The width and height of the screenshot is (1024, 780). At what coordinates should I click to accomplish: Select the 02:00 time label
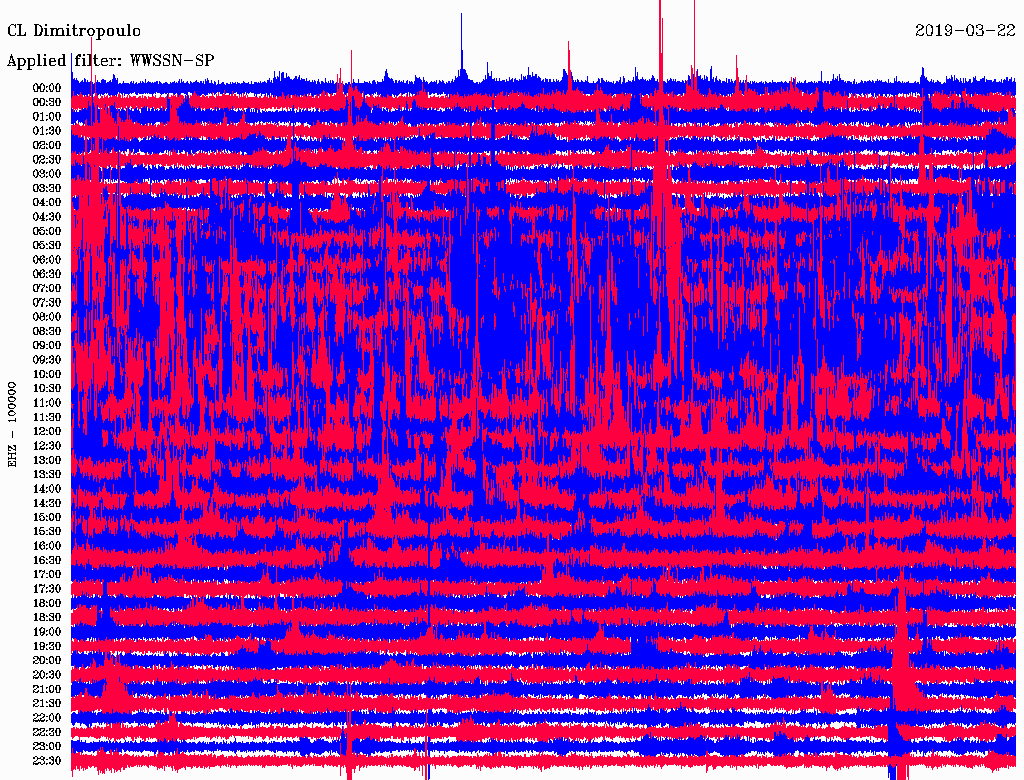[x=47, y=145]
